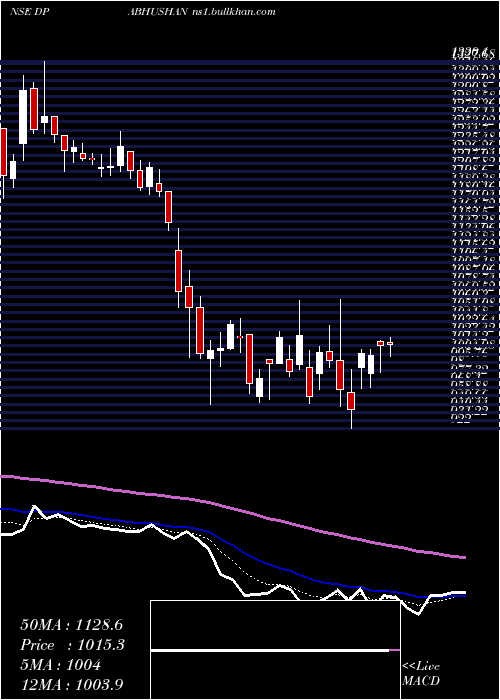Click the white MACD histogram box
Image resolution: width=500 pixels, height=700 pixels.
point(275,650)
